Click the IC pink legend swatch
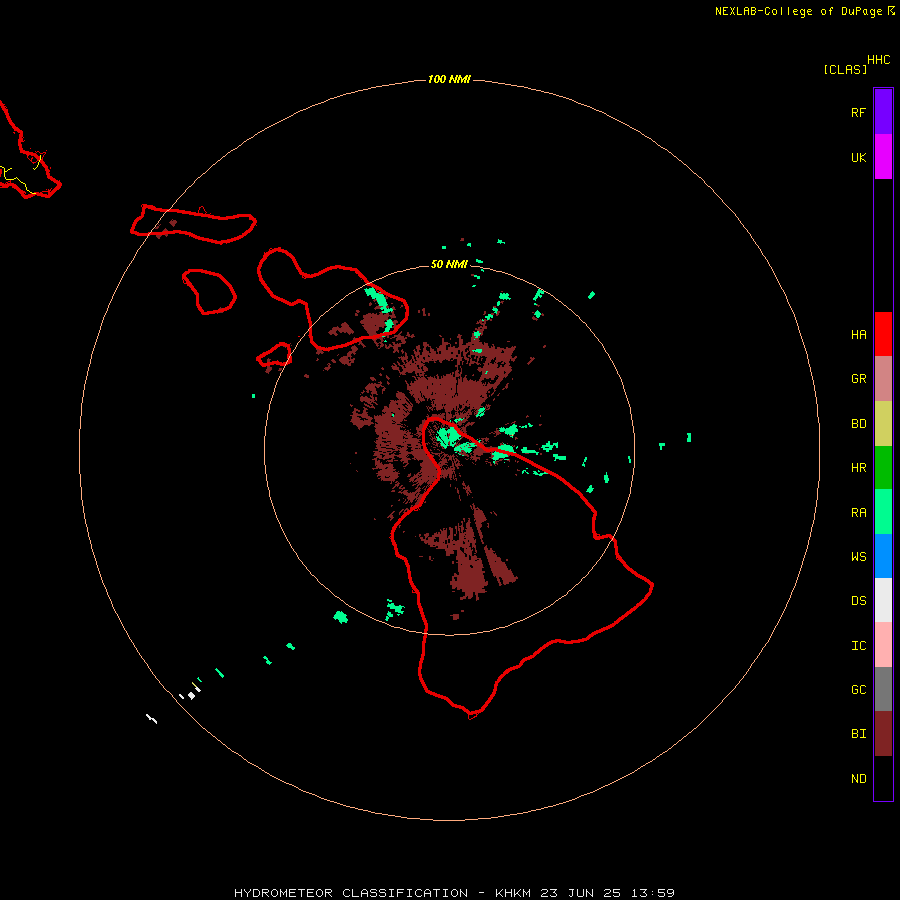The height and width of the screenshot is (900, 900). [883, 645]
